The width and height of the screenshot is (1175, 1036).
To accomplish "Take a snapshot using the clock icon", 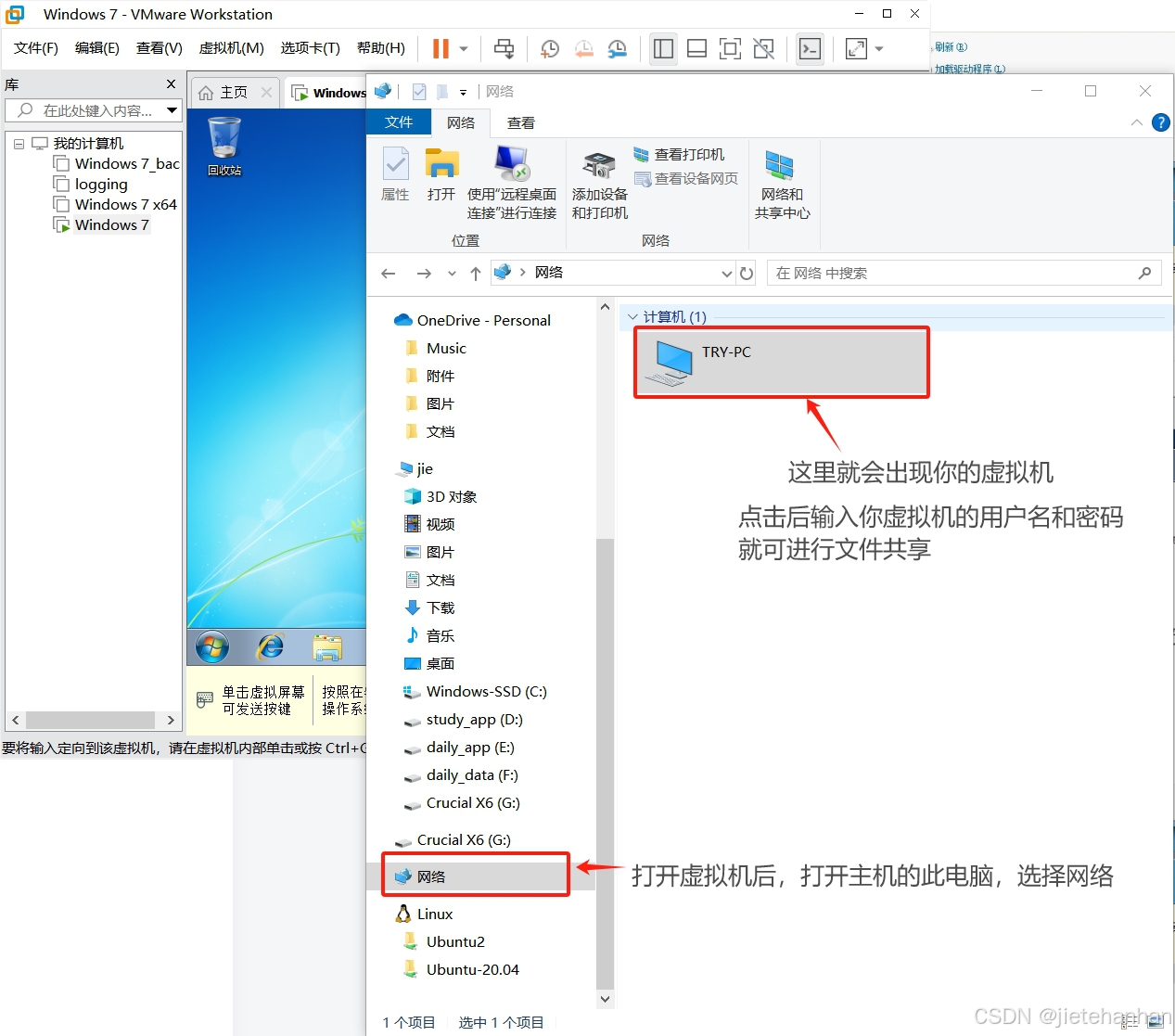I will [550, 48].
